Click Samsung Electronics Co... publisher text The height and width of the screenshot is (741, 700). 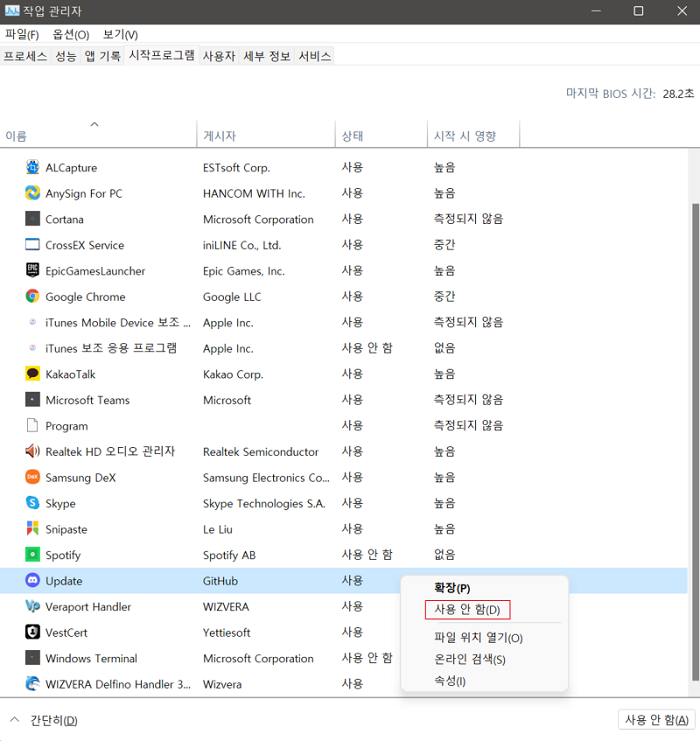[266, 478]
